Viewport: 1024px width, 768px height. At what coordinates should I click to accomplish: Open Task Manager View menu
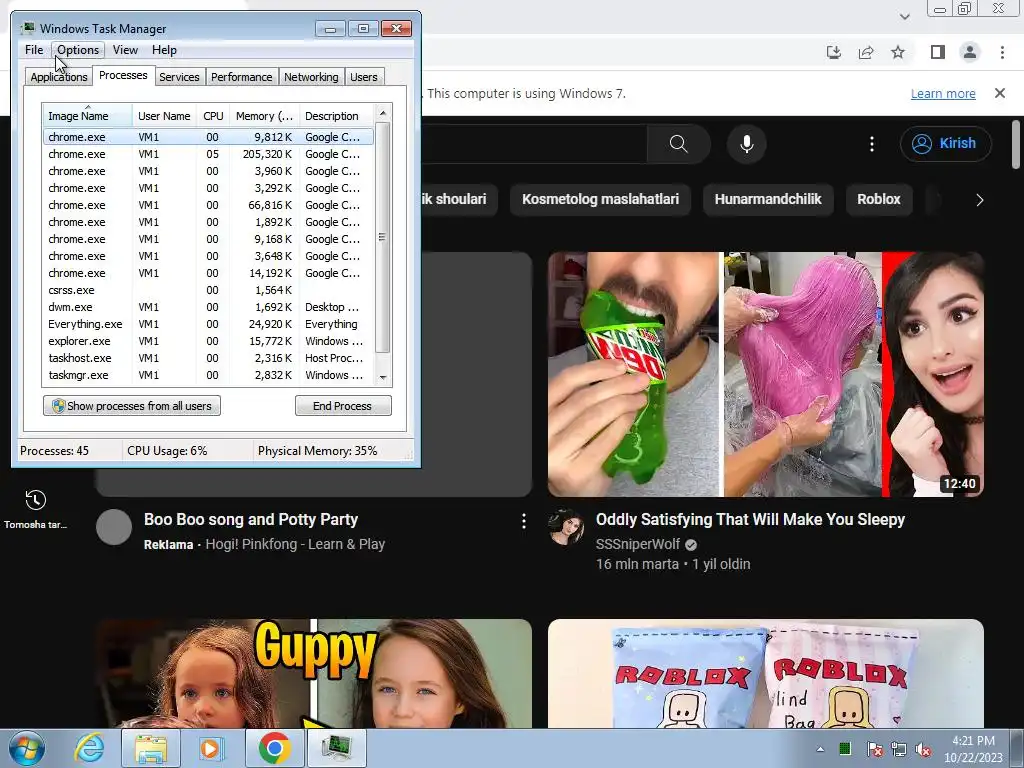125,50
